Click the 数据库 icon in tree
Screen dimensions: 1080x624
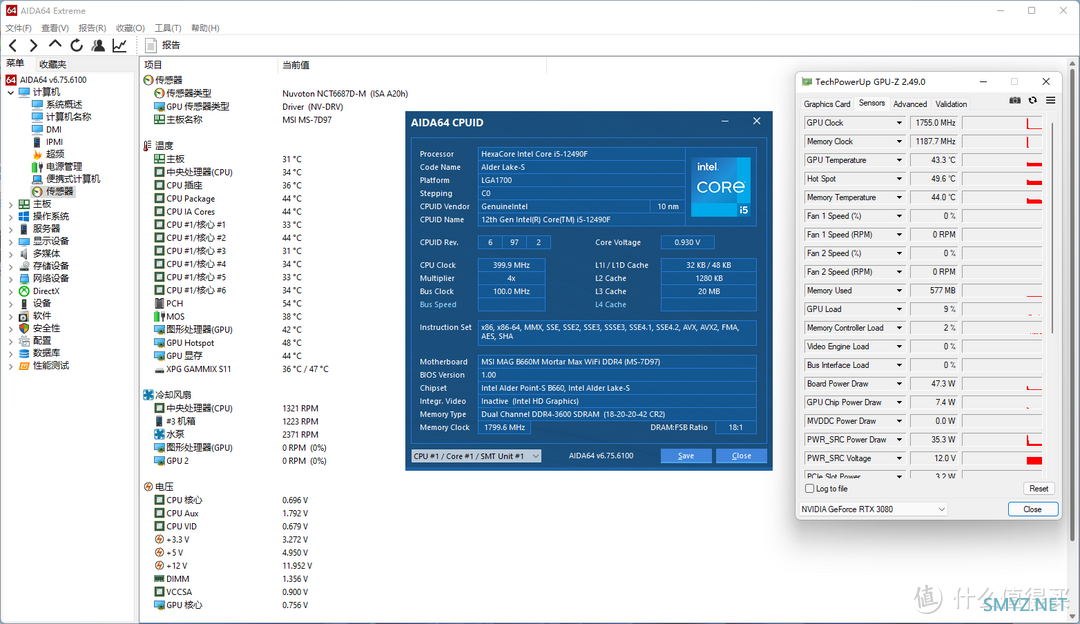[x=24, y=353]
